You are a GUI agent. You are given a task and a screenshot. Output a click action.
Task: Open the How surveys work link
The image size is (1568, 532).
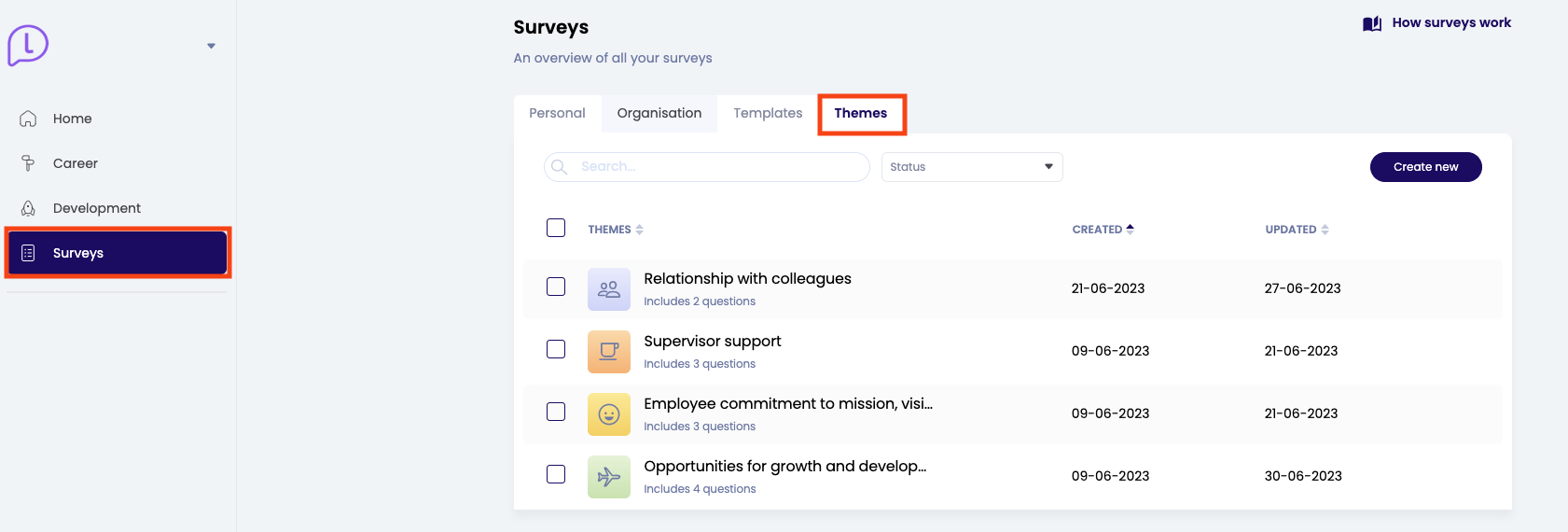click(x=1437, y=23)
